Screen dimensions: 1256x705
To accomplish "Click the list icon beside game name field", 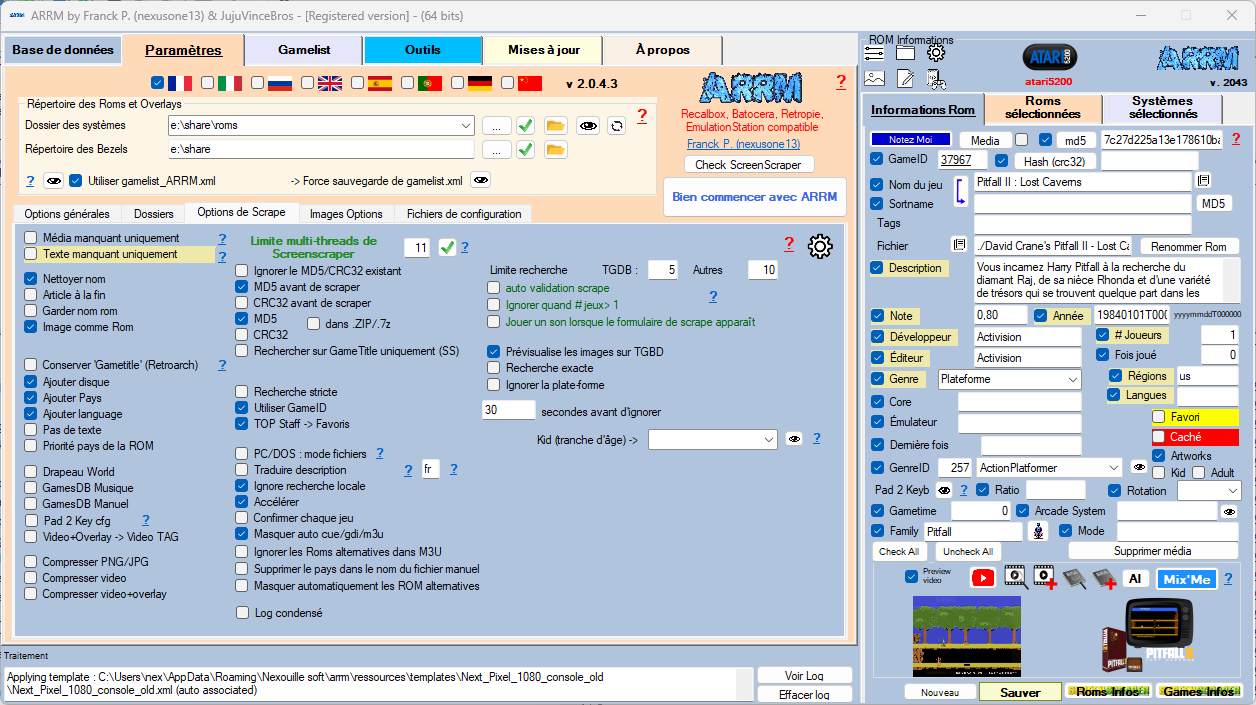I will [x=1204, y=181].
